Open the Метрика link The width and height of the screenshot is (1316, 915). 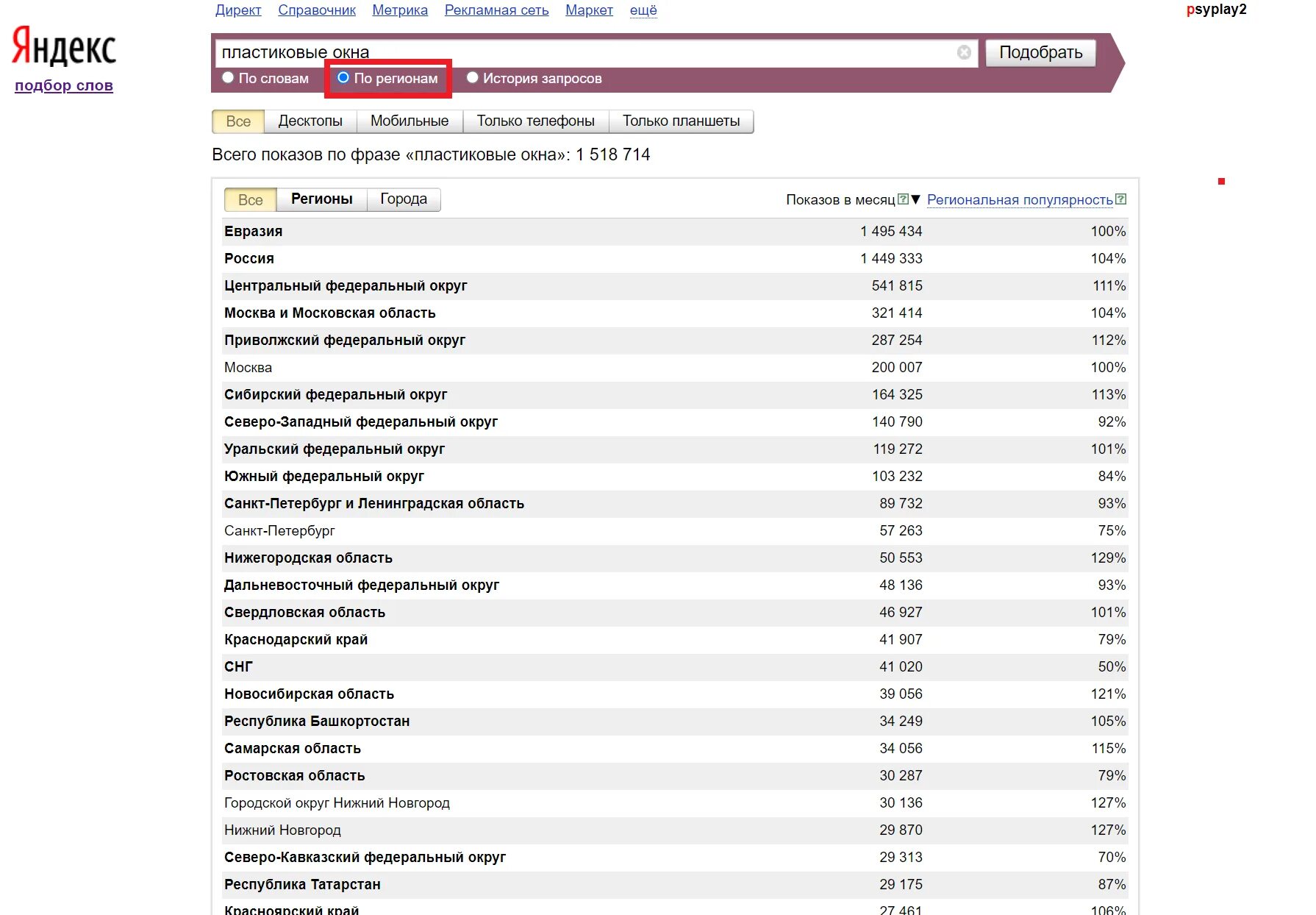point(400,10)
